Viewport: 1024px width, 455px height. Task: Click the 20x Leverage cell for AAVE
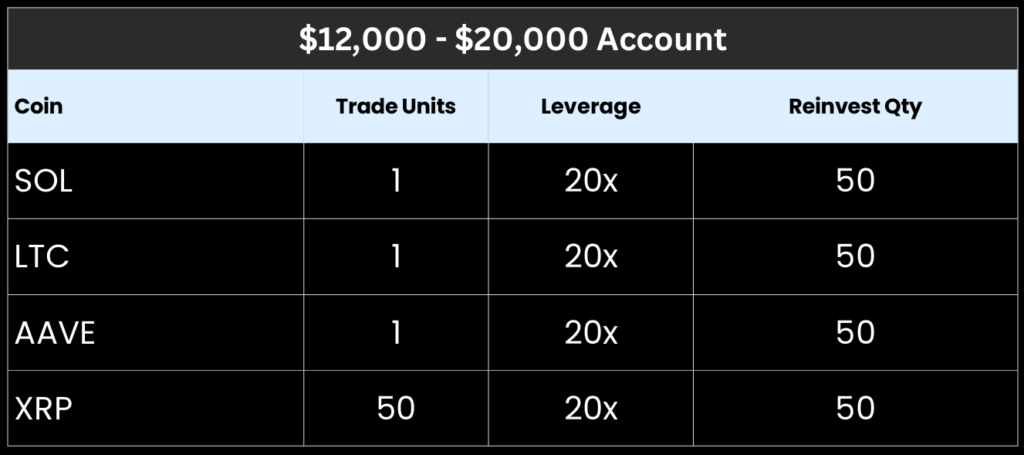click(x=591, y=332)
